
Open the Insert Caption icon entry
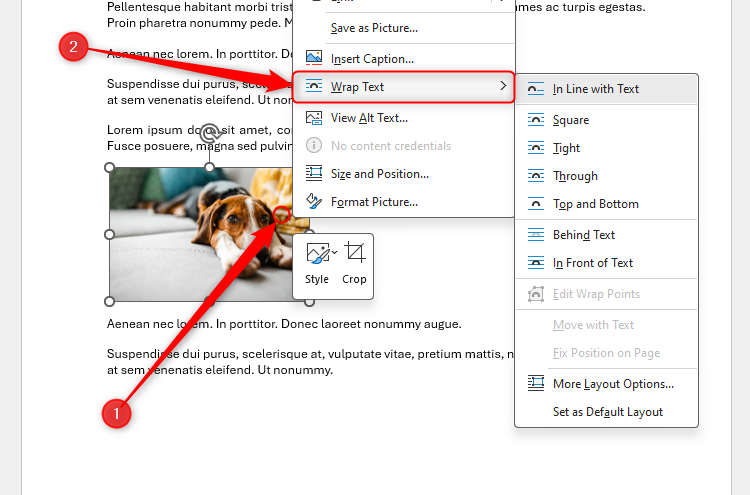(314, 59)
